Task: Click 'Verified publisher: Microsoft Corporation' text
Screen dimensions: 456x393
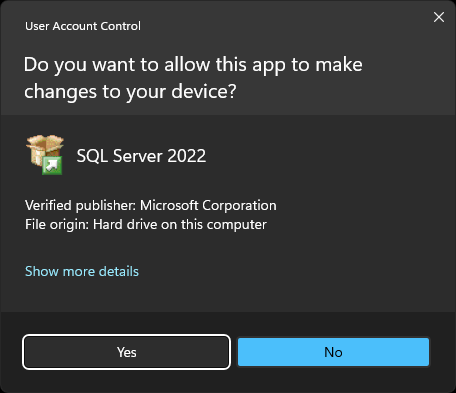Action: tap(151, 205)
